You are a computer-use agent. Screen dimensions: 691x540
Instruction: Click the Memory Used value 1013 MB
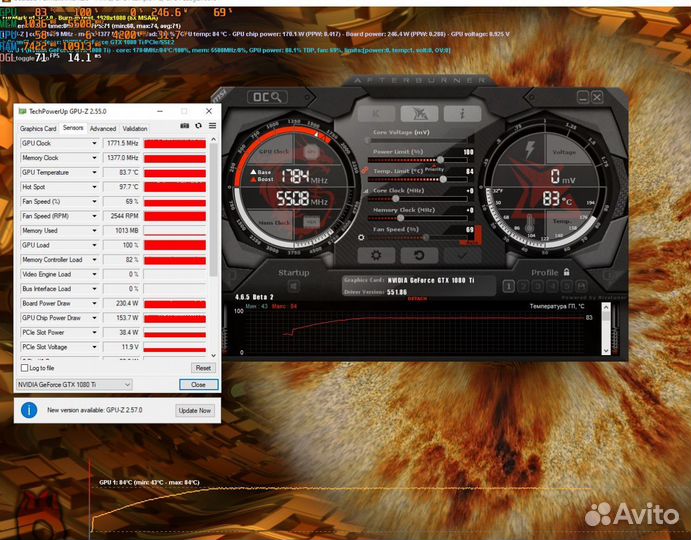tap(122, 231)
